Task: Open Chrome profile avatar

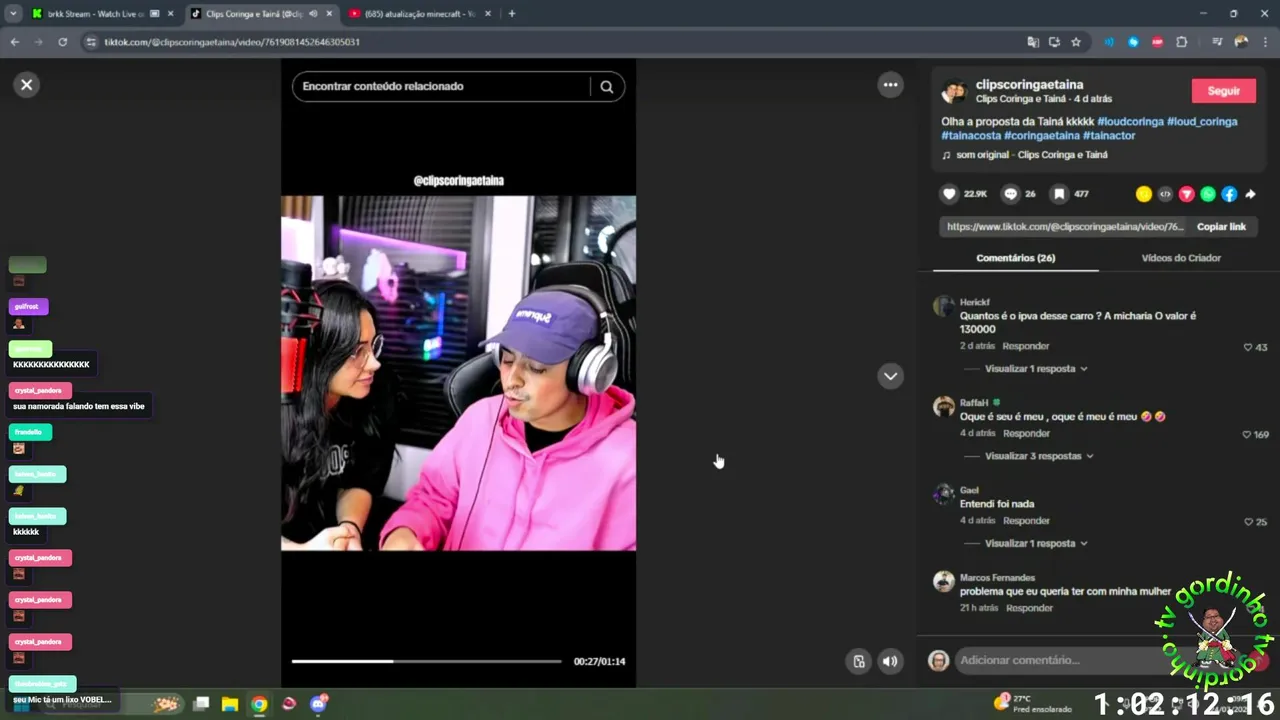Action: click(x=1241, y=42)
